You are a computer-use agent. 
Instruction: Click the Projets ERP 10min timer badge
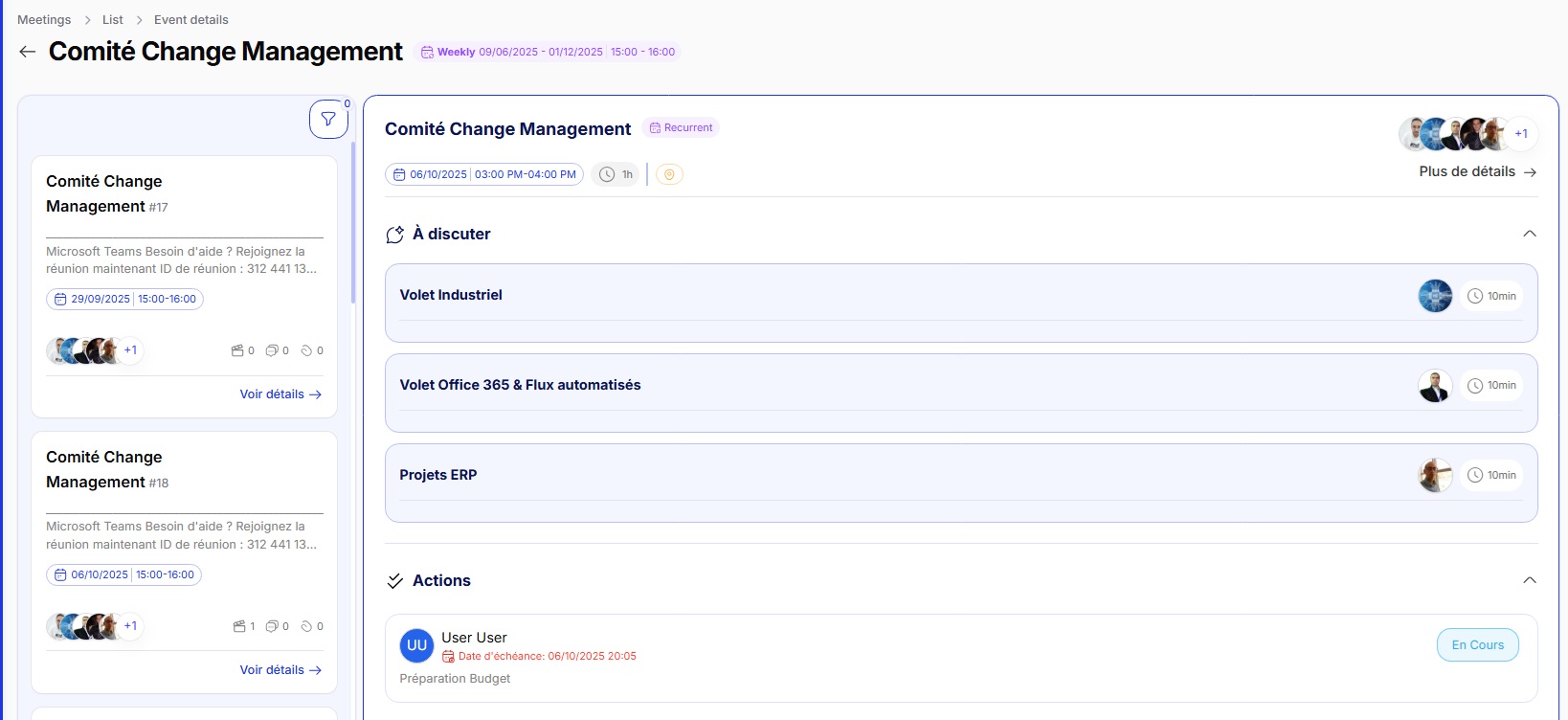(x=1491, y=475)
